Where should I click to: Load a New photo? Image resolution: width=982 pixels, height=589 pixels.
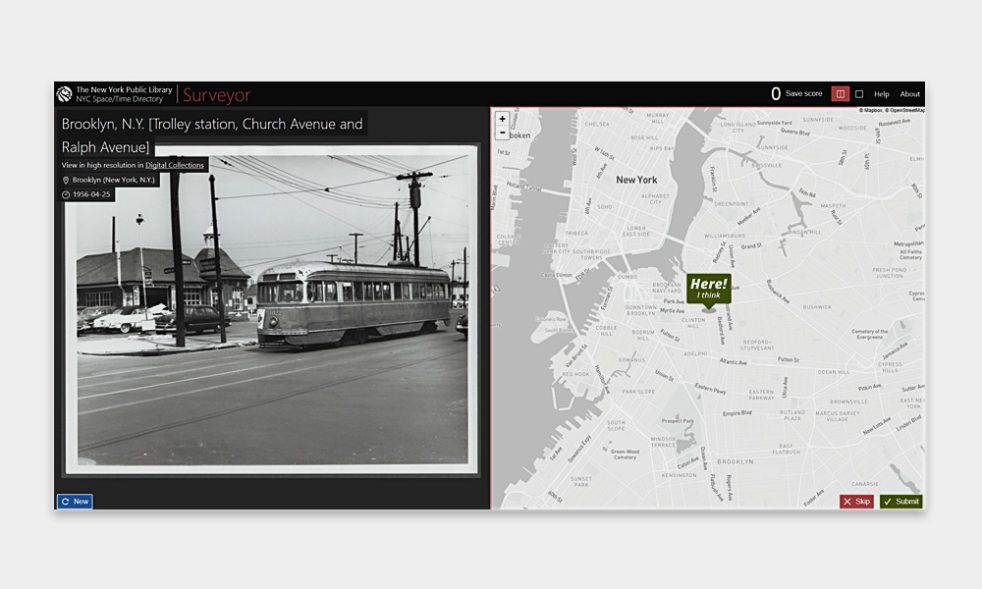click(74, 501)
